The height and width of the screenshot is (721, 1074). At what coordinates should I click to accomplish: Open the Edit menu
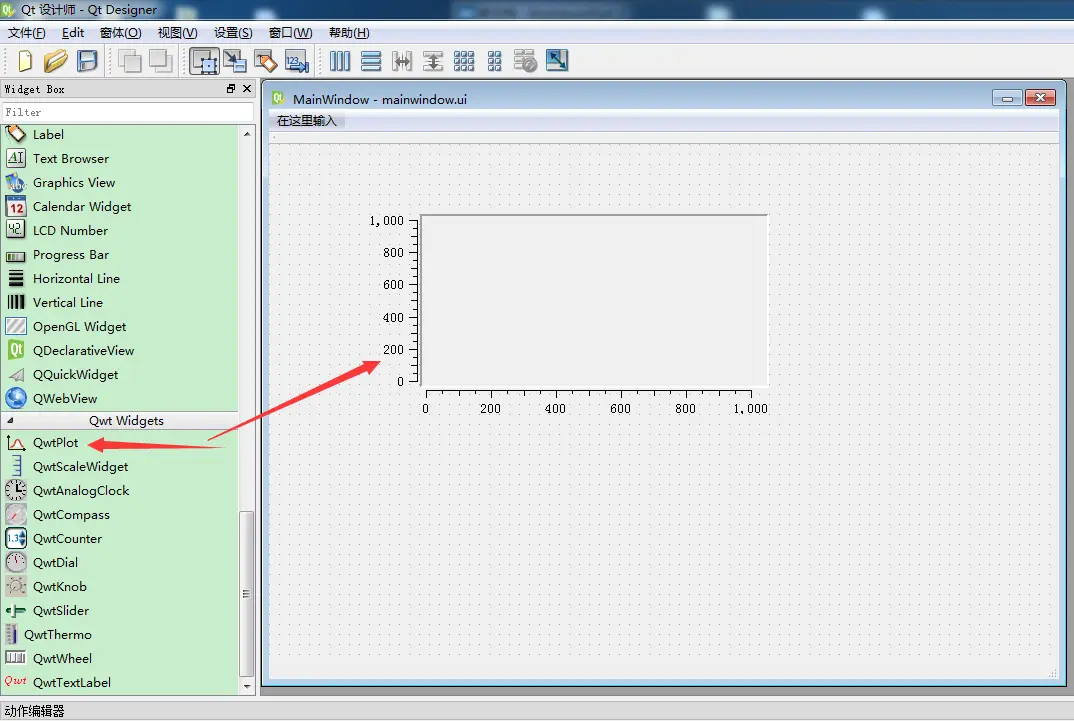point(73,33)
